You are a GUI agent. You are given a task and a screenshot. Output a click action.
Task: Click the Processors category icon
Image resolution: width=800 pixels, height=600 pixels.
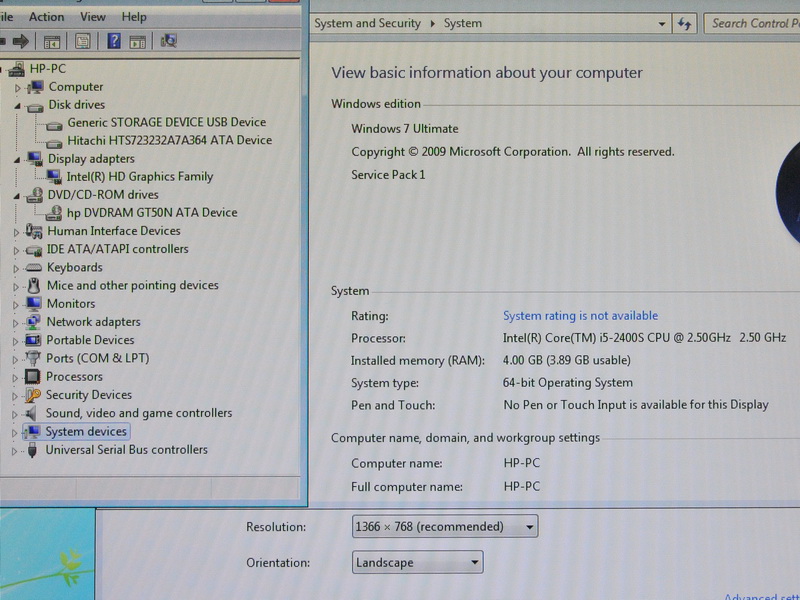[x=32, y=377]
